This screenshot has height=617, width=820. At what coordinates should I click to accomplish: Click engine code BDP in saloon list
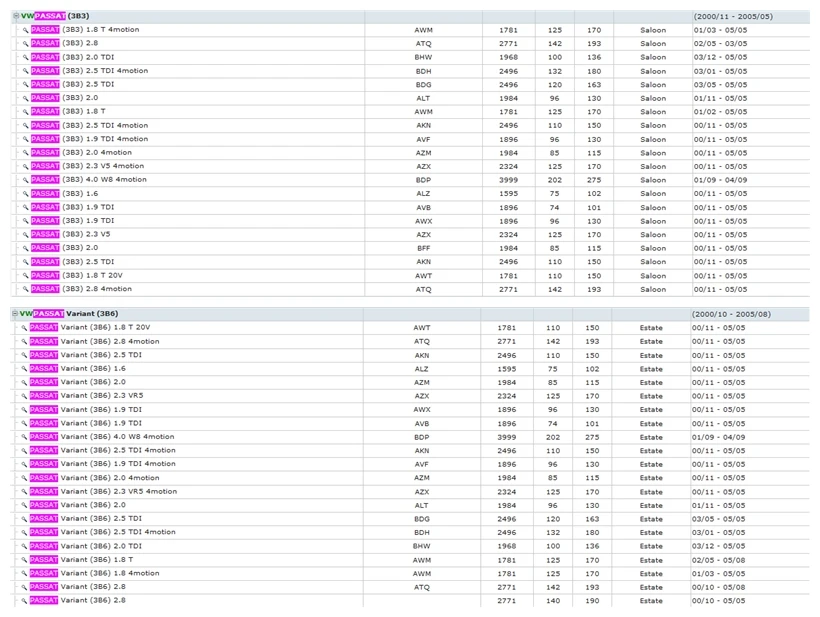click(x=423, y=180)
